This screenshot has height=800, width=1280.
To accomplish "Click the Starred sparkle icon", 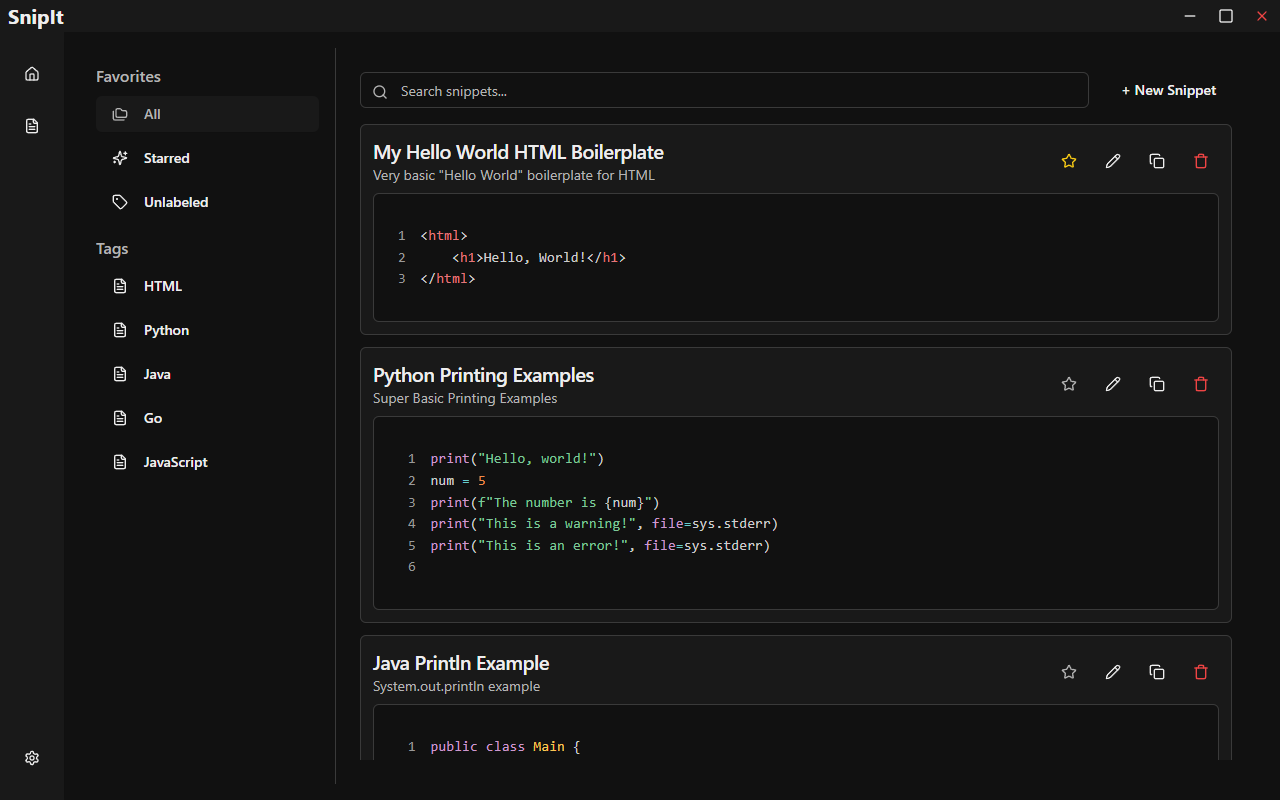I will click(x=120, y=158).
